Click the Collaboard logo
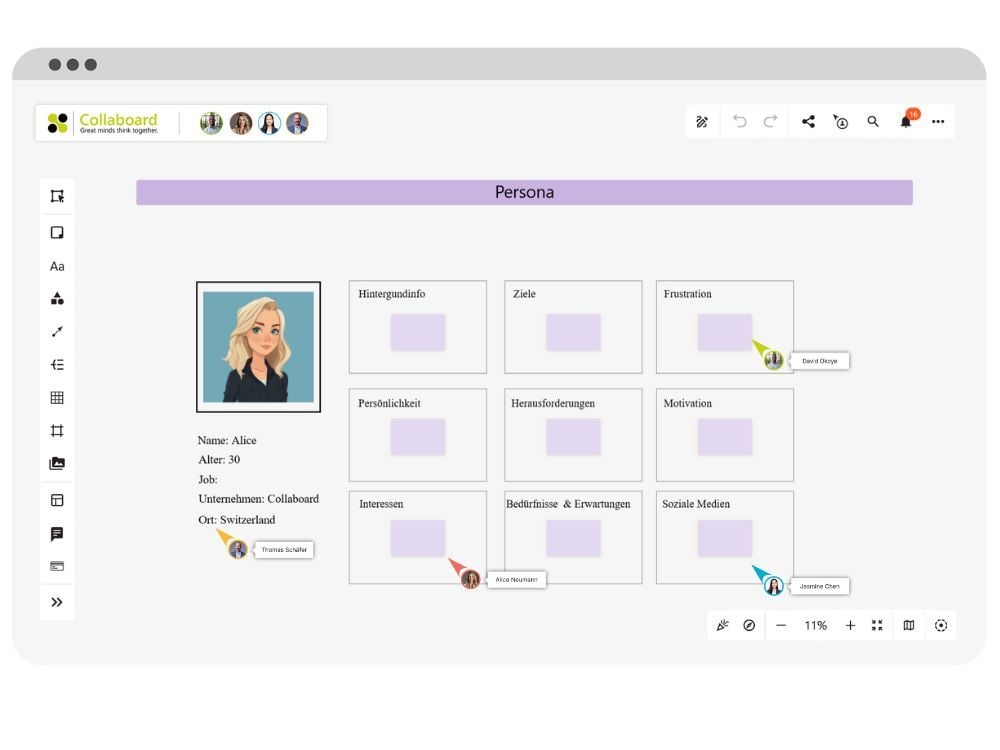 [104, 123]
